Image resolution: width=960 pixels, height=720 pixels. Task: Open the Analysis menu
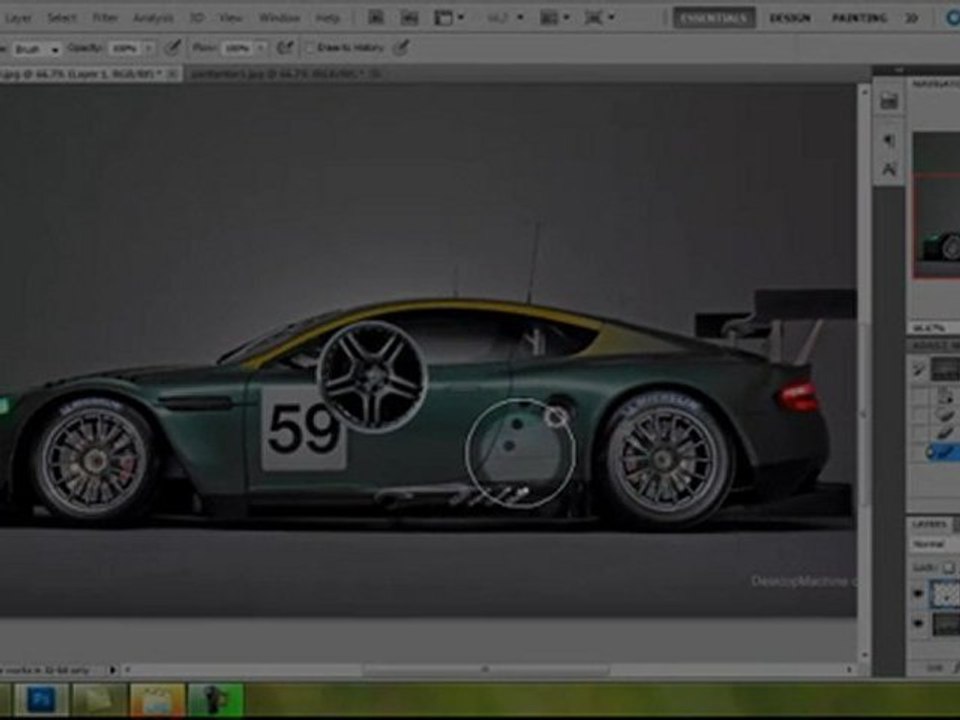pos(153,18)
